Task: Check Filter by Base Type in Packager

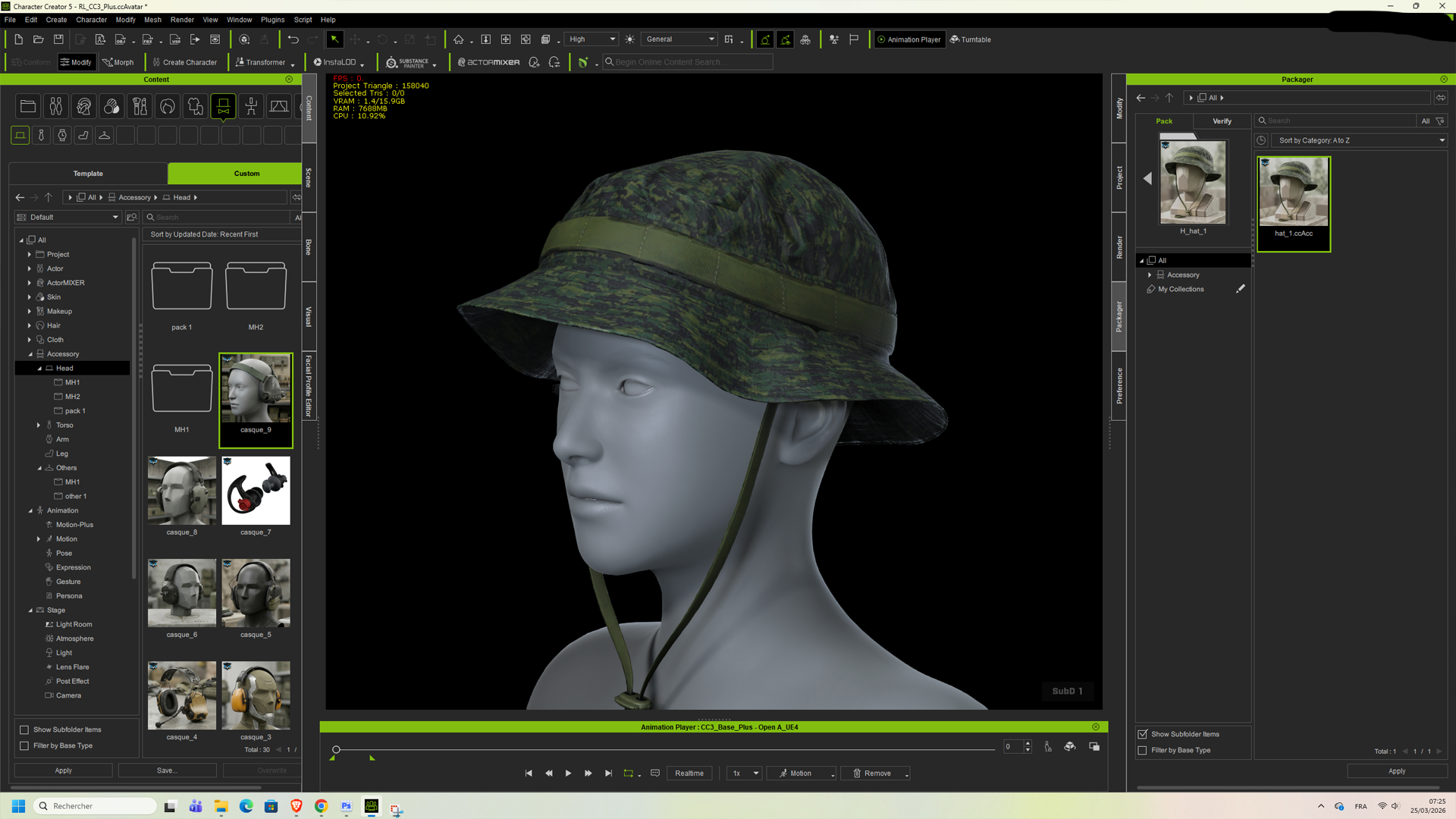Action: 1143,750
